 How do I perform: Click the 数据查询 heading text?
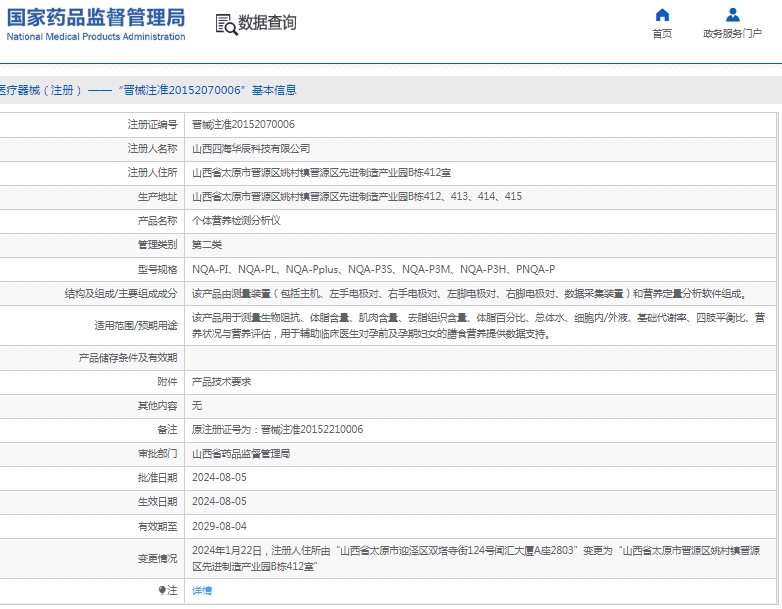coord(267,23)
